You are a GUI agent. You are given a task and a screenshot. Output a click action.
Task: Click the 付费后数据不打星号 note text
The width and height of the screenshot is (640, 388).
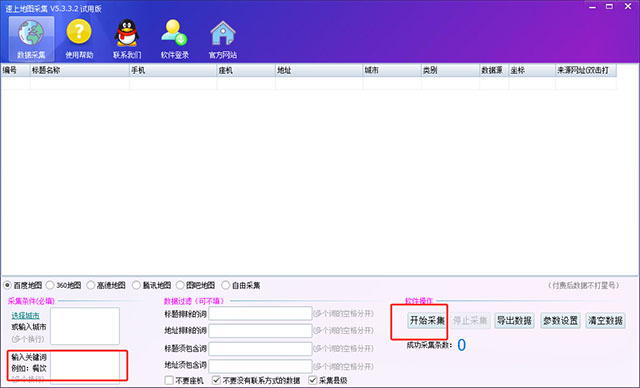[583, 285]
